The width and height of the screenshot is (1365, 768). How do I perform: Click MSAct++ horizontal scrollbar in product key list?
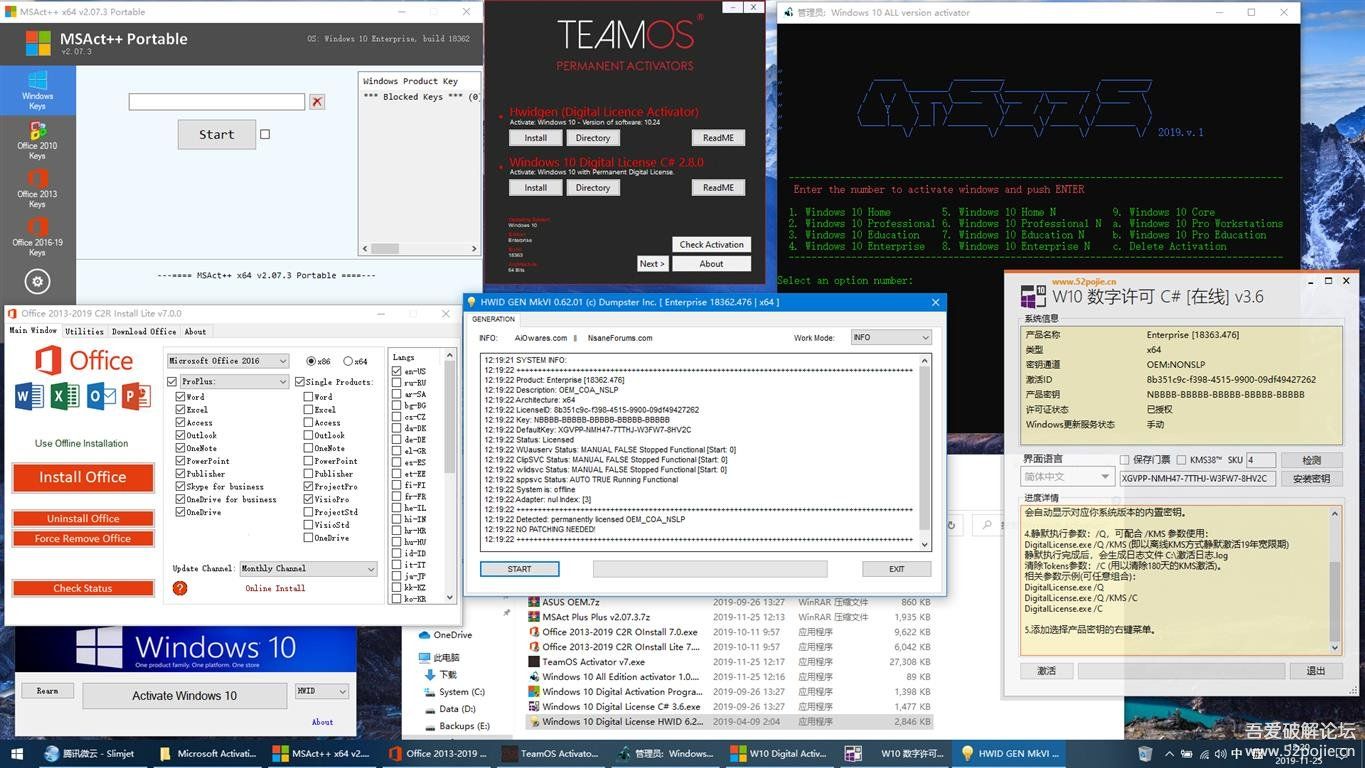(x=419, y=247)
